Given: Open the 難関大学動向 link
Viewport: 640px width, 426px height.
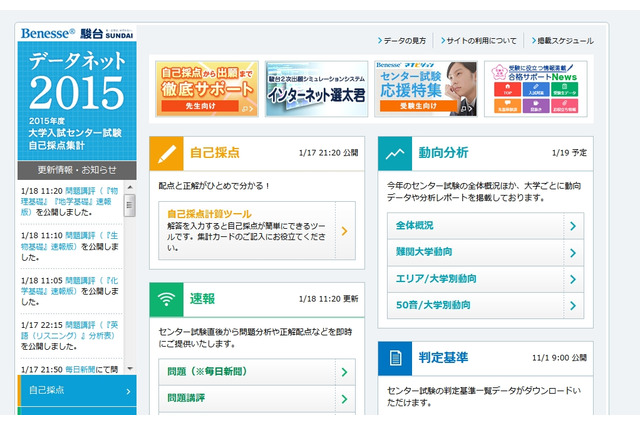Looking at the screenshot, I should point(424,252).
